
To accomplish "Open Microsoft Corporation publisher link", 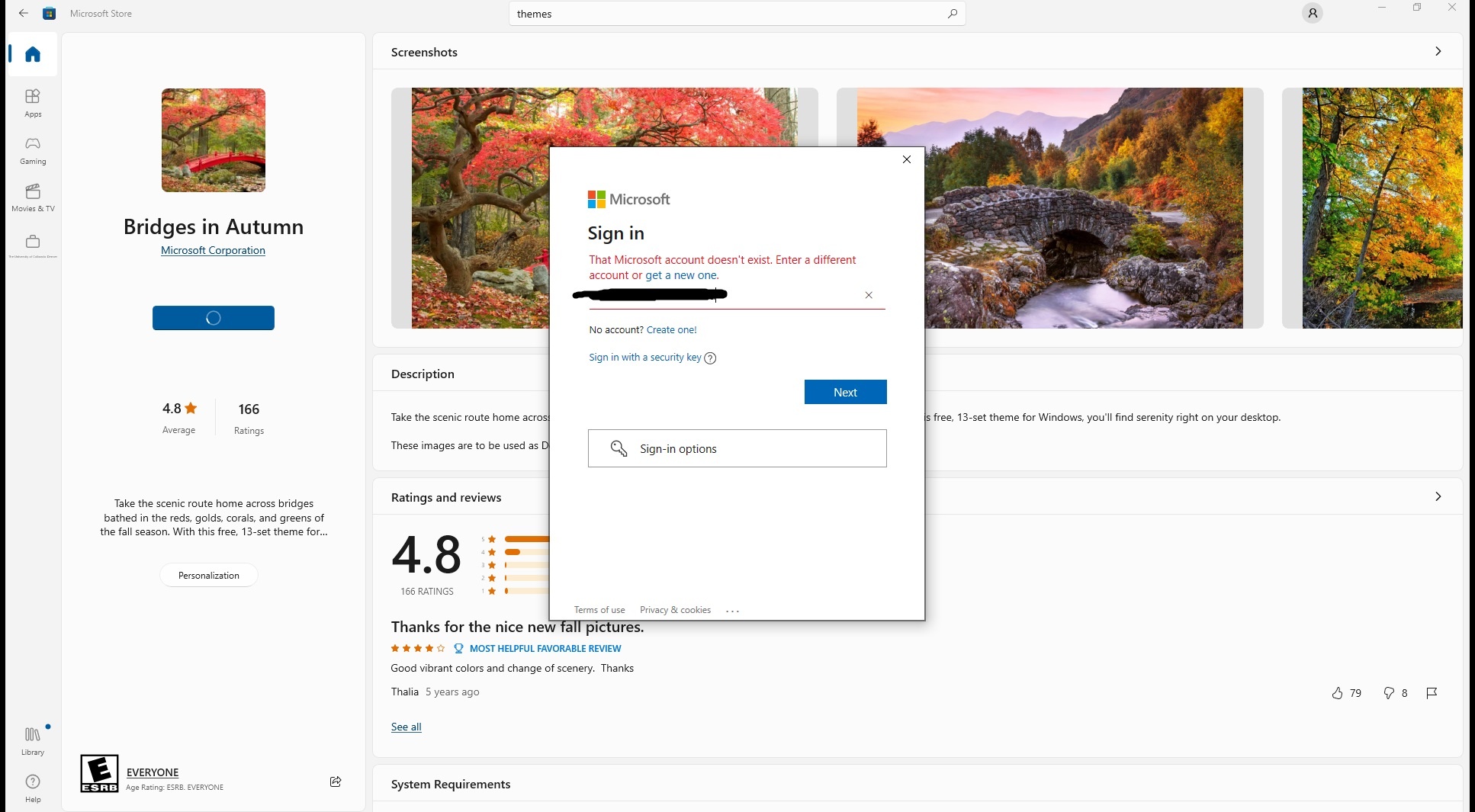I will pos(213,250).
